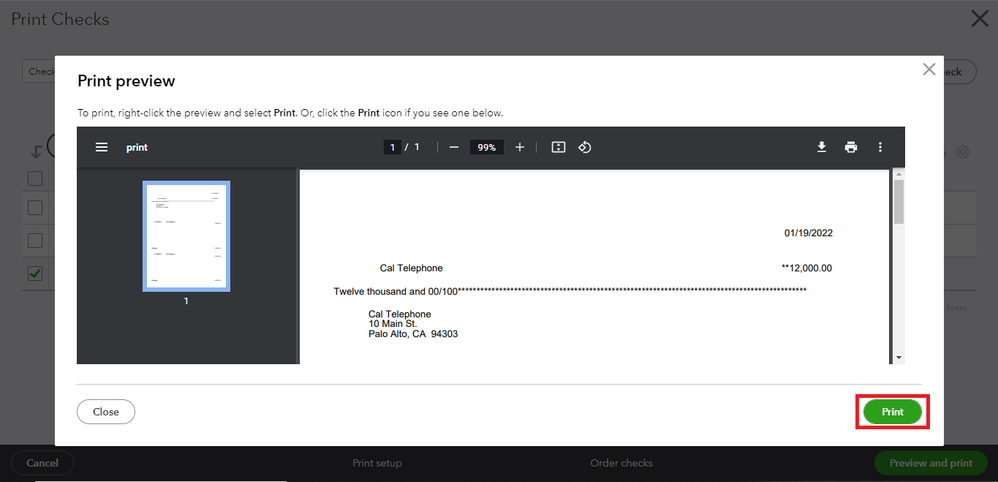
Task: Edit the page number field
Action: coord(392,147)
